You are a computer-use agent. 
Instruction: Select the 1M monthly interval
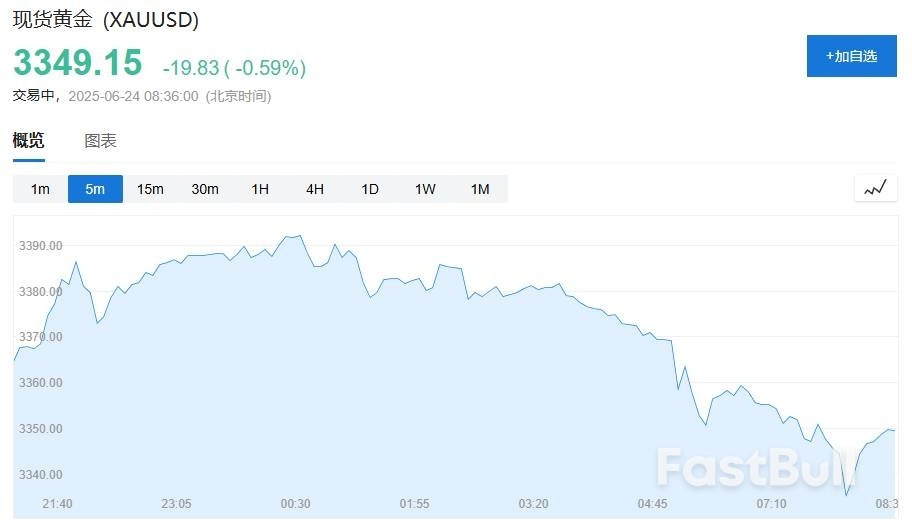point(480,189)
